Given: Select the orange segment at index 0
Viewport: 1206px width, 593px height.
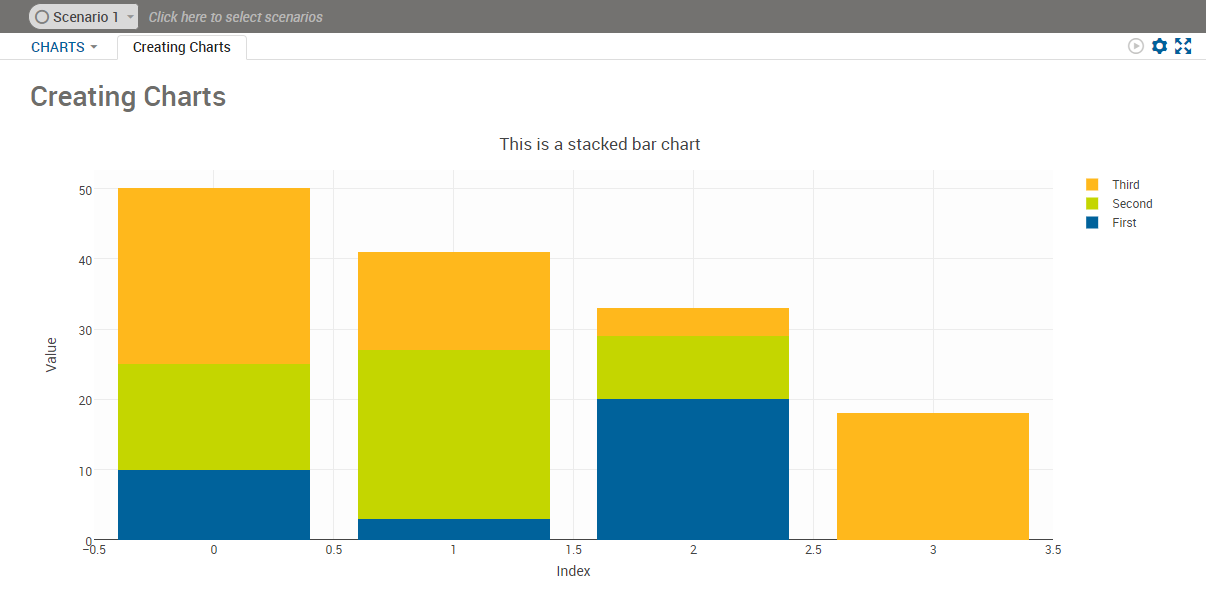Looking at the screenshot, I should click(214, 276).
